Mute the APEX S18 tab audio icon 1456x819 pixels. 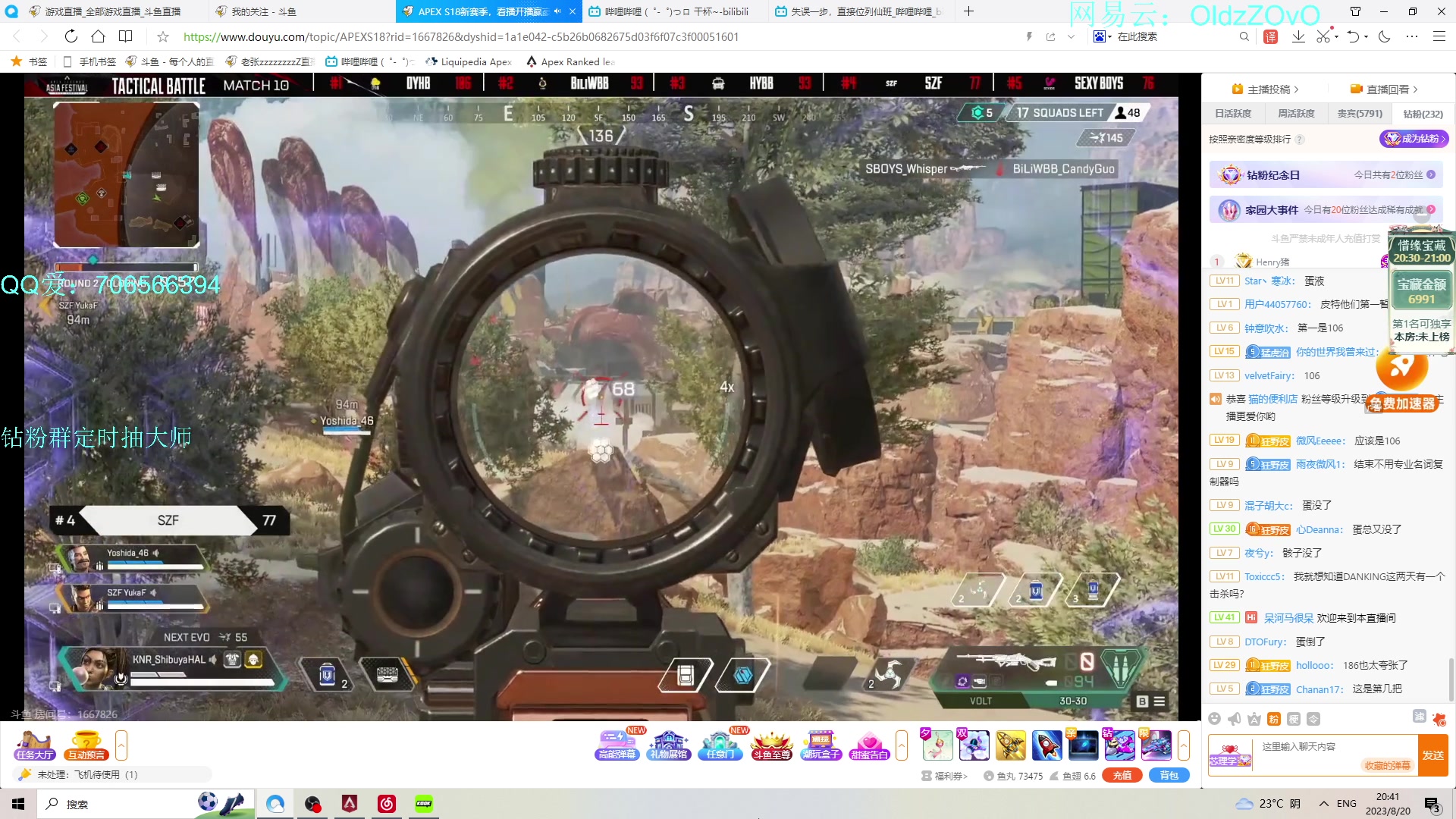[x=557, y=11]
